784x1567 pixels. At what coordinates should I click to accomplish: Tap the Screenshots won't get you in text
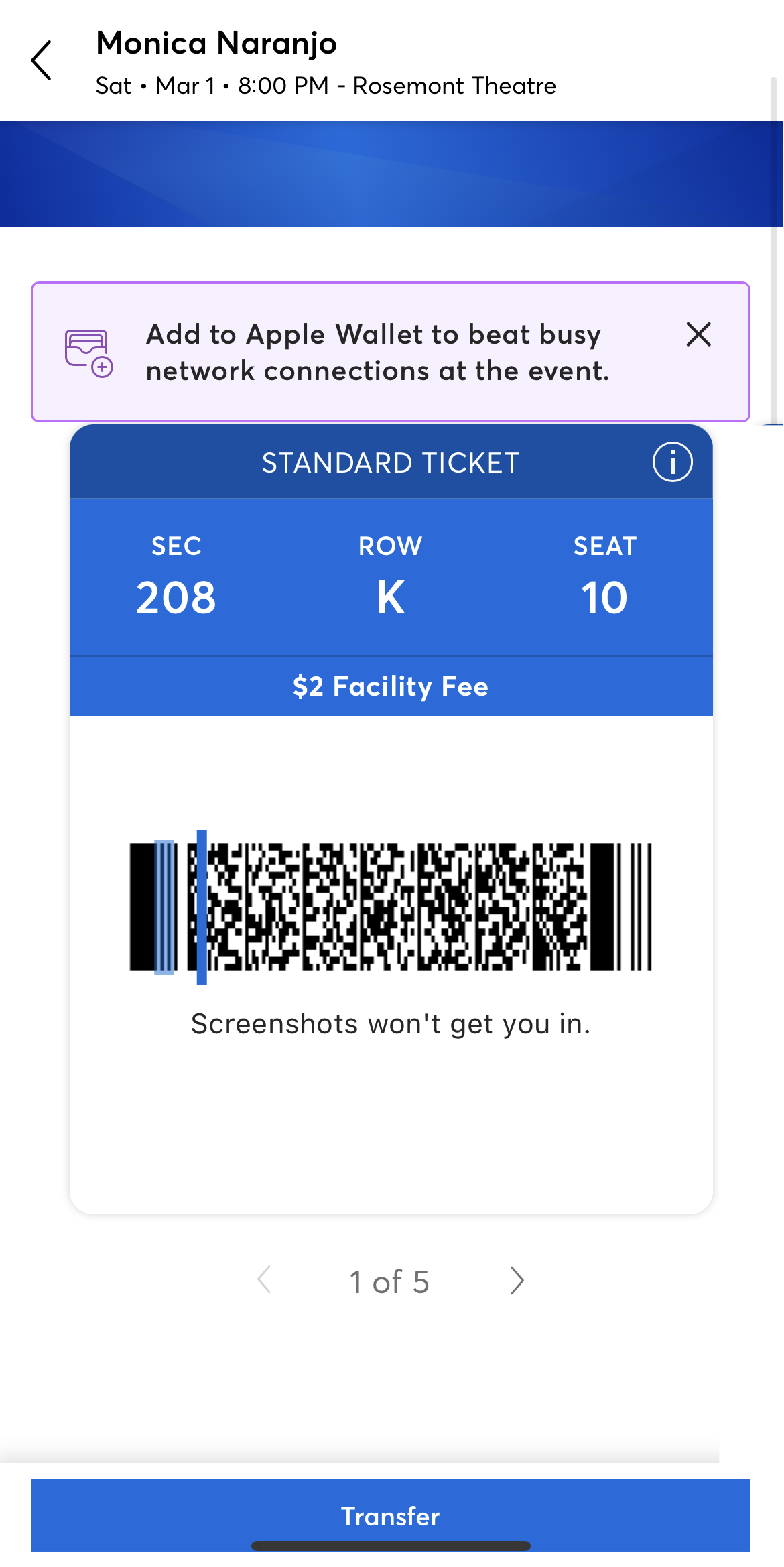point(391,1024)
